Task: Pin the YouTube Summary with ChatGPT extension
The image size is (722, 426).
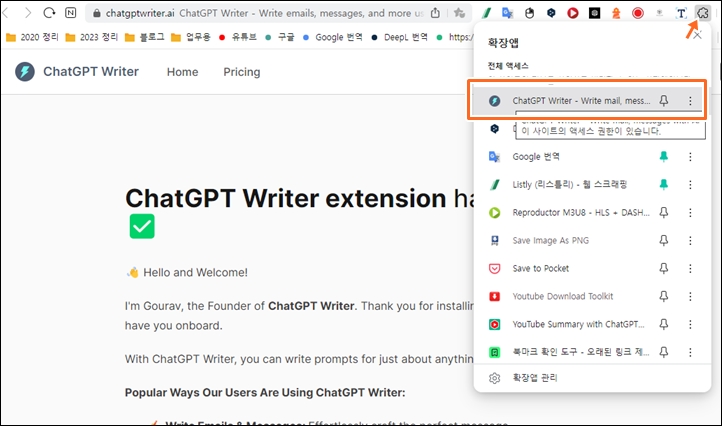Action: tap(664, 324)
